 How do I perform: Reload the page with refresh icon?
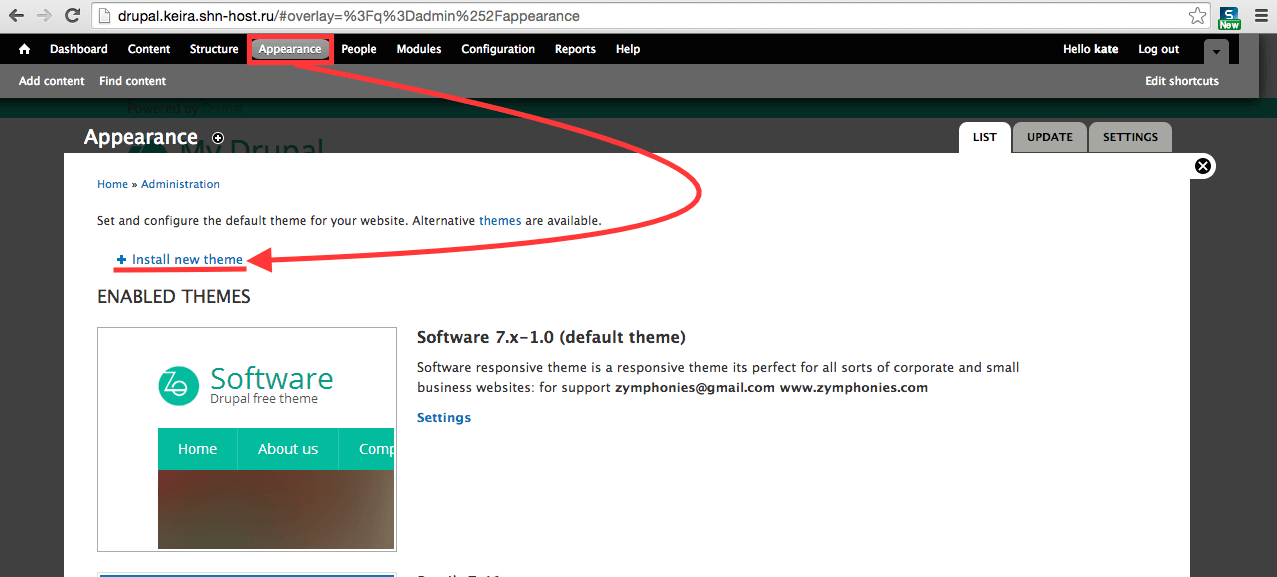pos(72,16)
